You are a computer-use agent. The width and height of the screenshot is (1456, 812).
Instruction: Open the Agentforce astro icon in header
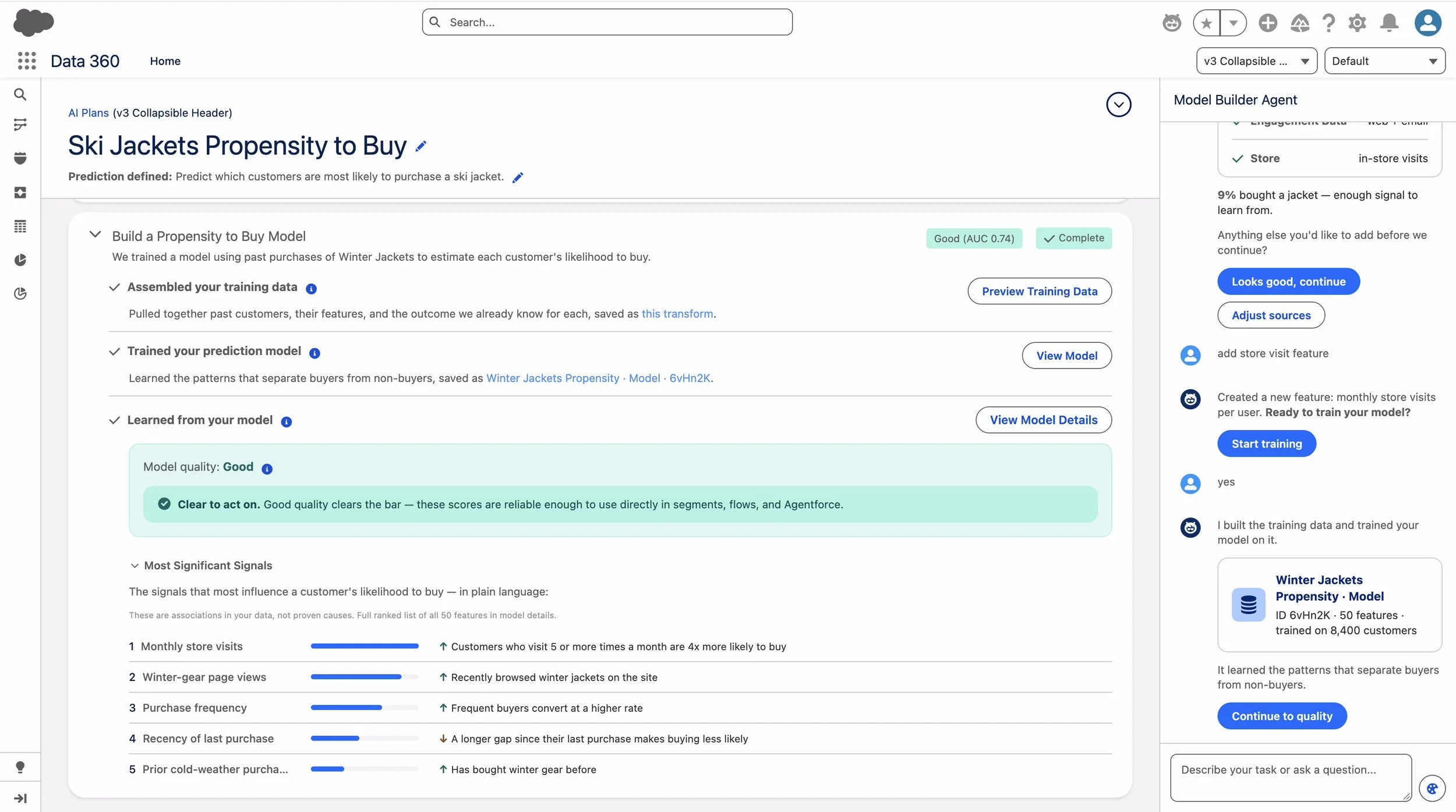pyautogui.click(x=1172, y=23)
